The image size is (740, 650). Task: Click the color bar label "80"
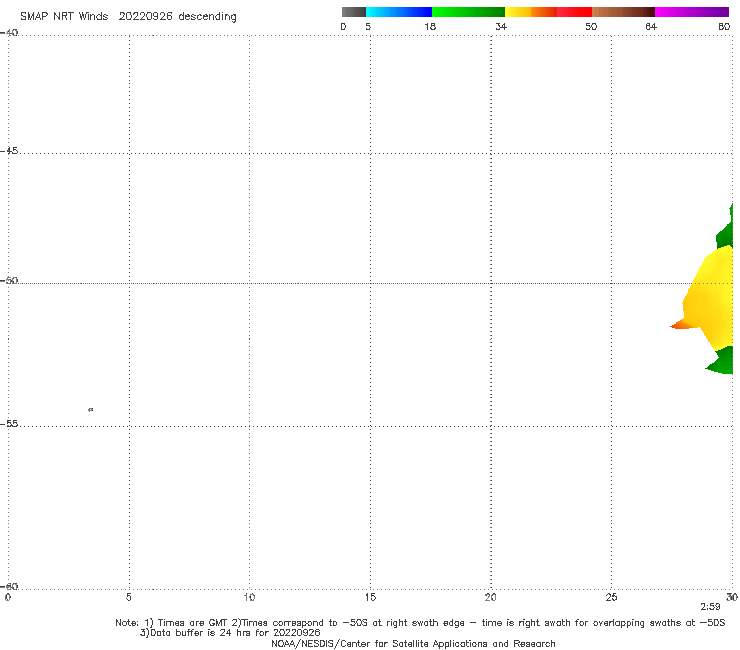(x=724, y=27)
